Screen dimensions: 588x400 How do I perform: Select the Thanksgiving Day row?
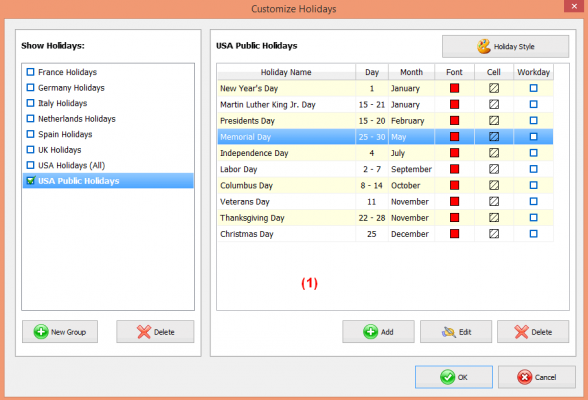[x=385, y=218]
